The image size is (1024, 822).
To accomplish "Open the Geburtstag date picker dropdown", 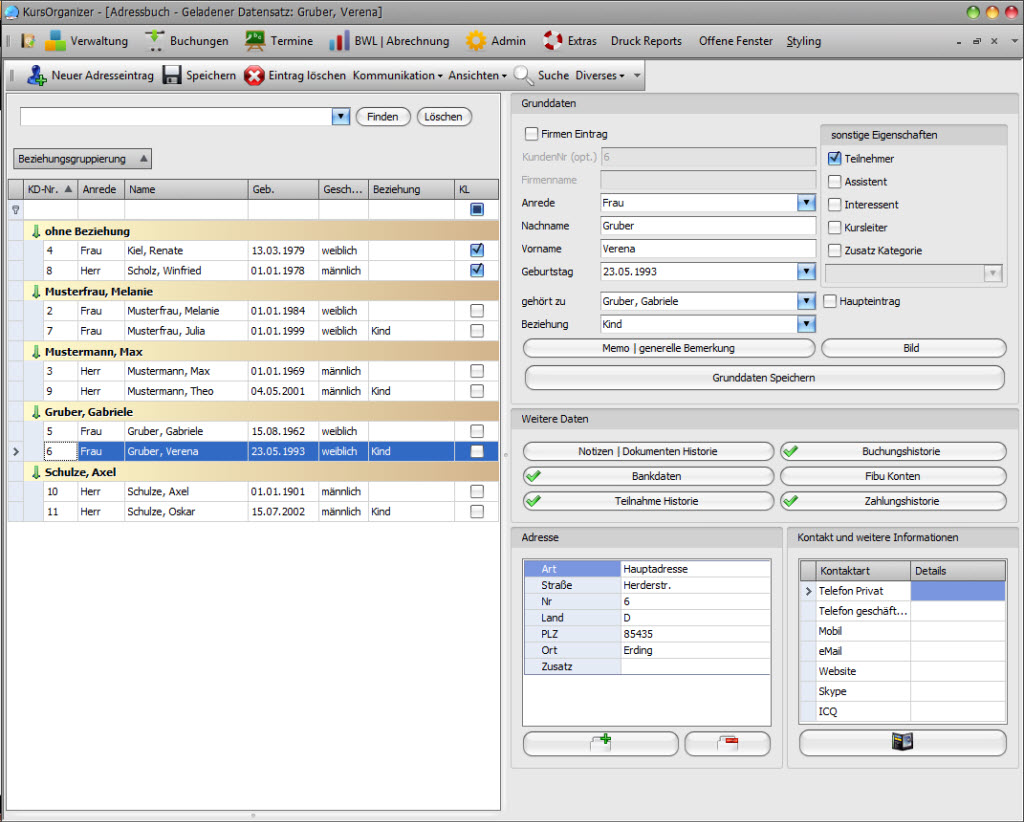I will (x=807, y=272).
